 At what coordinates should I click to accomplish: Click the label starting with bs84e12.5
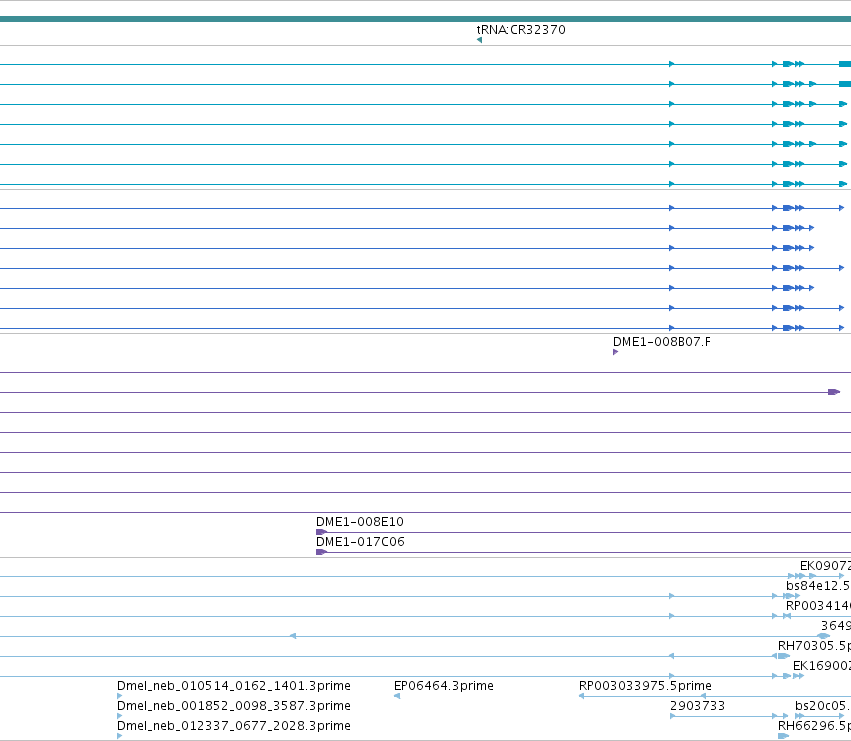point(818,586)
